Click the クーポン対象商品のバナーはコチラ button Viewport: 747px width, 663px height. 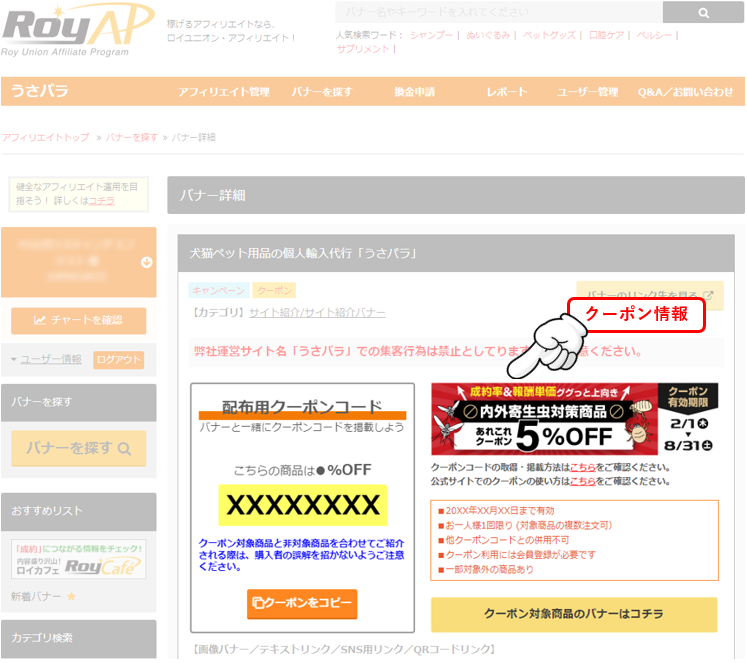[x=573, y=614]
